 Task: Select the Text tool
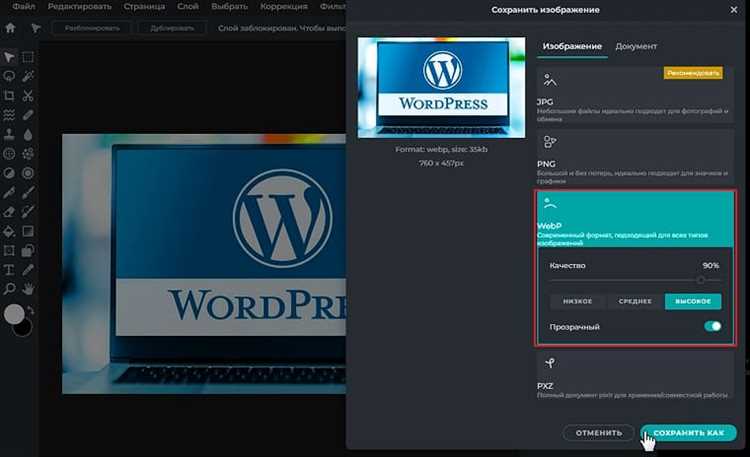(9, 269)
